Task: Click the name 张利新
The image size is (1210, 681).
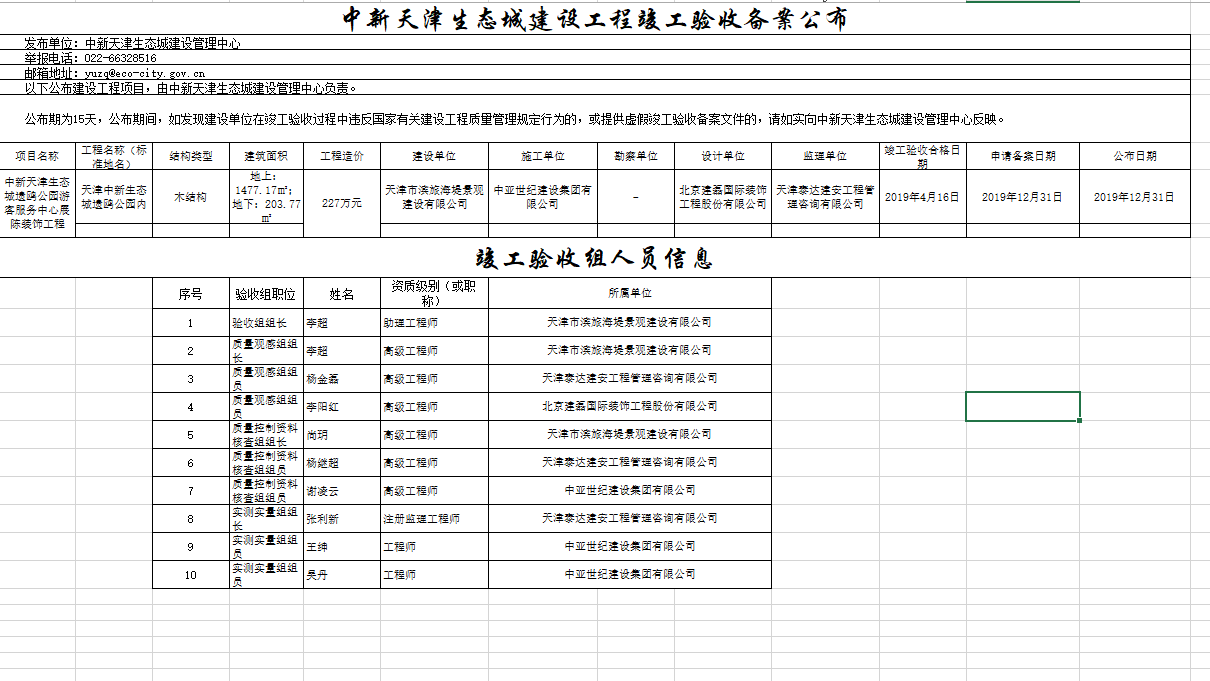Action: 342,519
